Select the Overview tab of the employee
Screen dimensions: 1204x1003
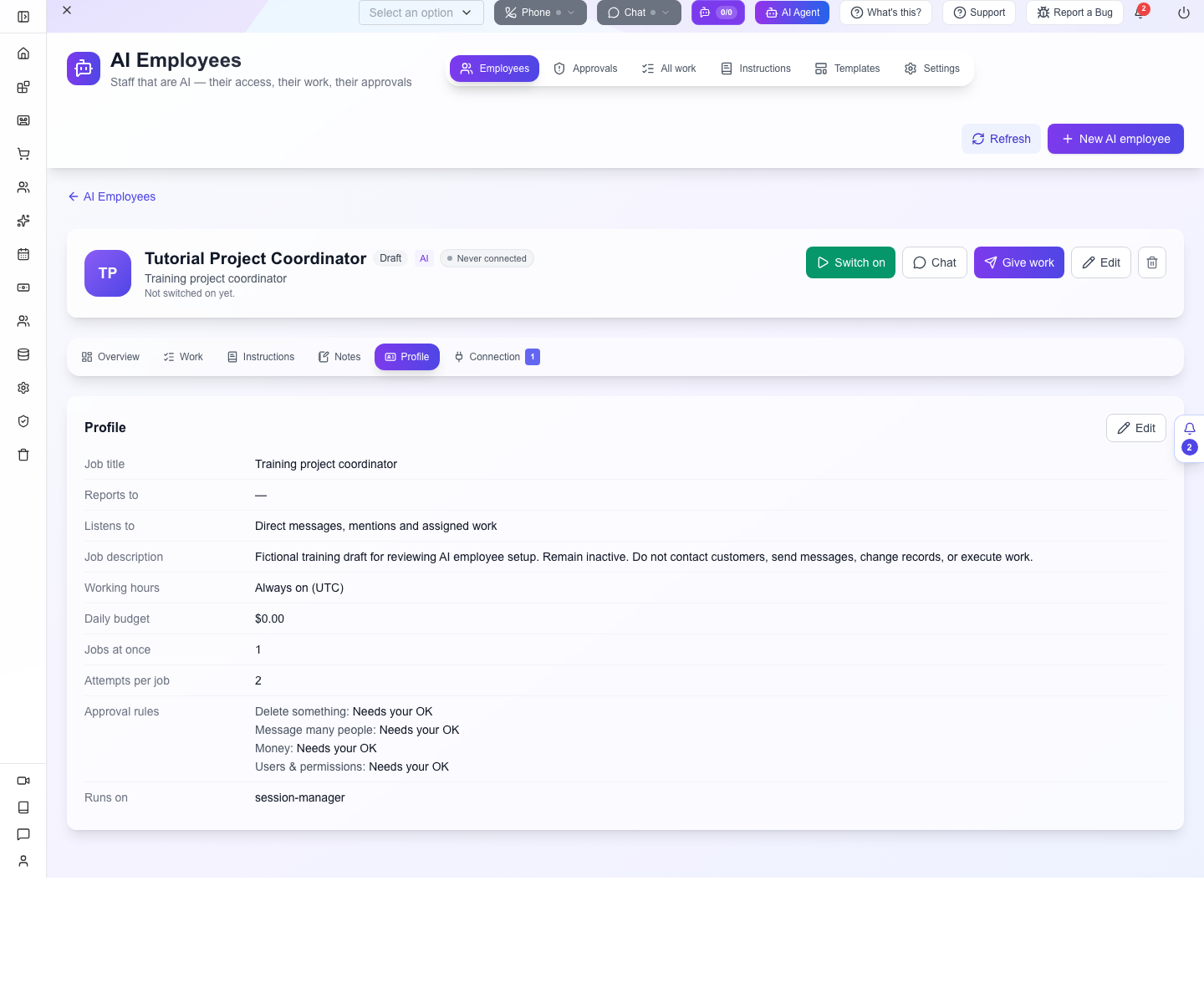110,357
